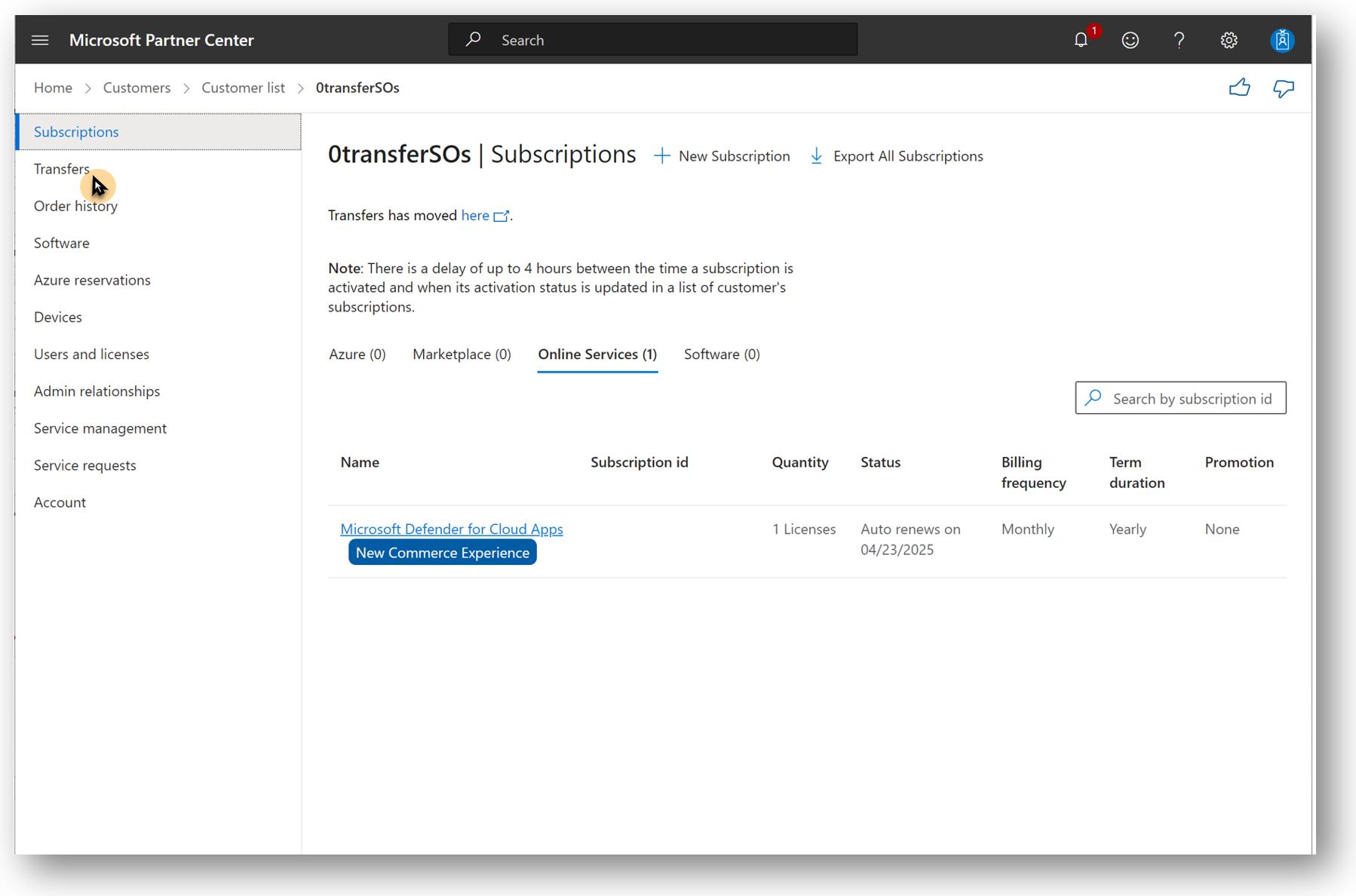The image size is (1356, 896).
Task: Click the plus icon beside New Subscription
Action: (661, 156)
